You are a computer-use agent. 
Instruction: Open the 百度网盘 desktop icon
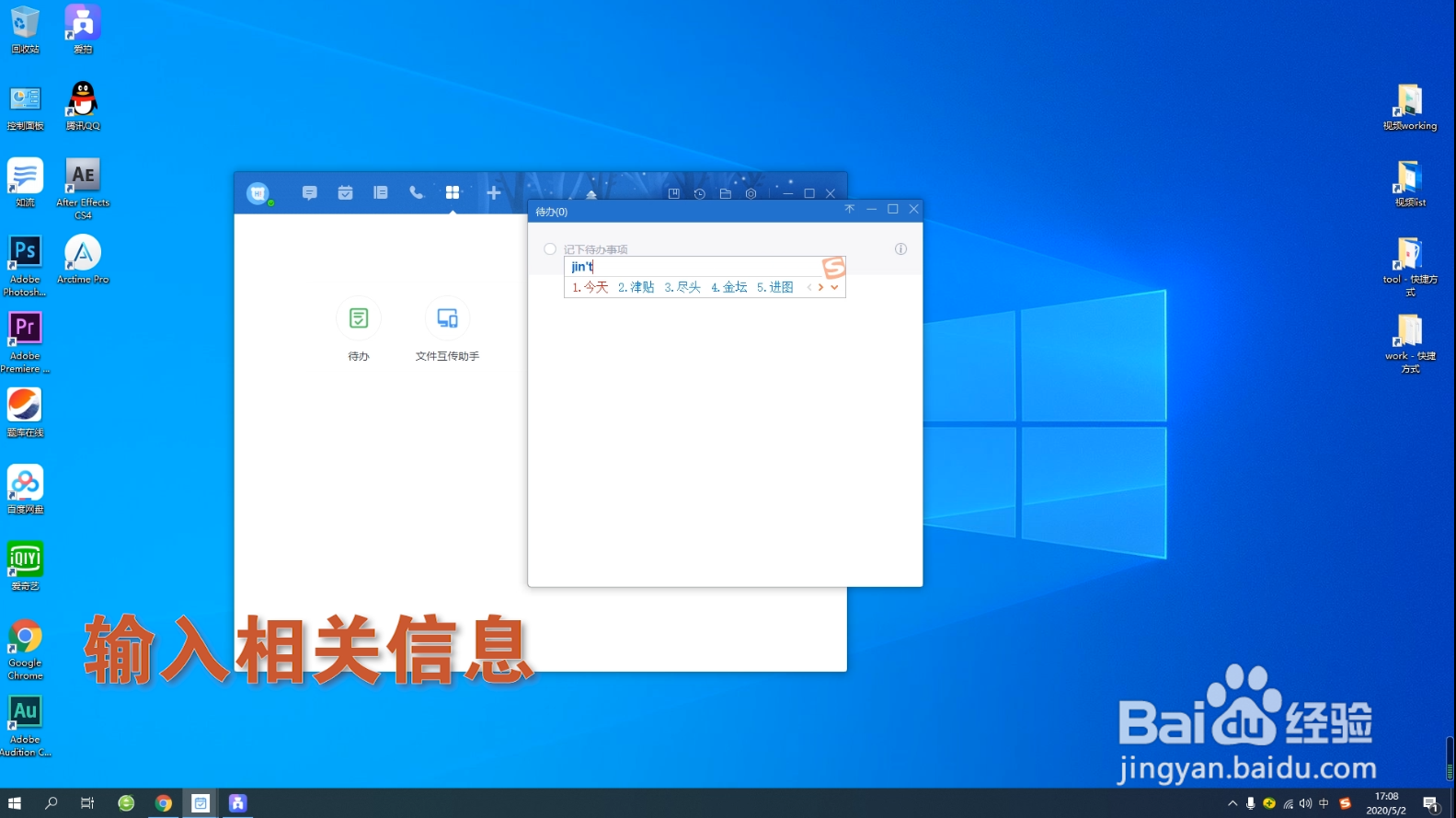25,489
